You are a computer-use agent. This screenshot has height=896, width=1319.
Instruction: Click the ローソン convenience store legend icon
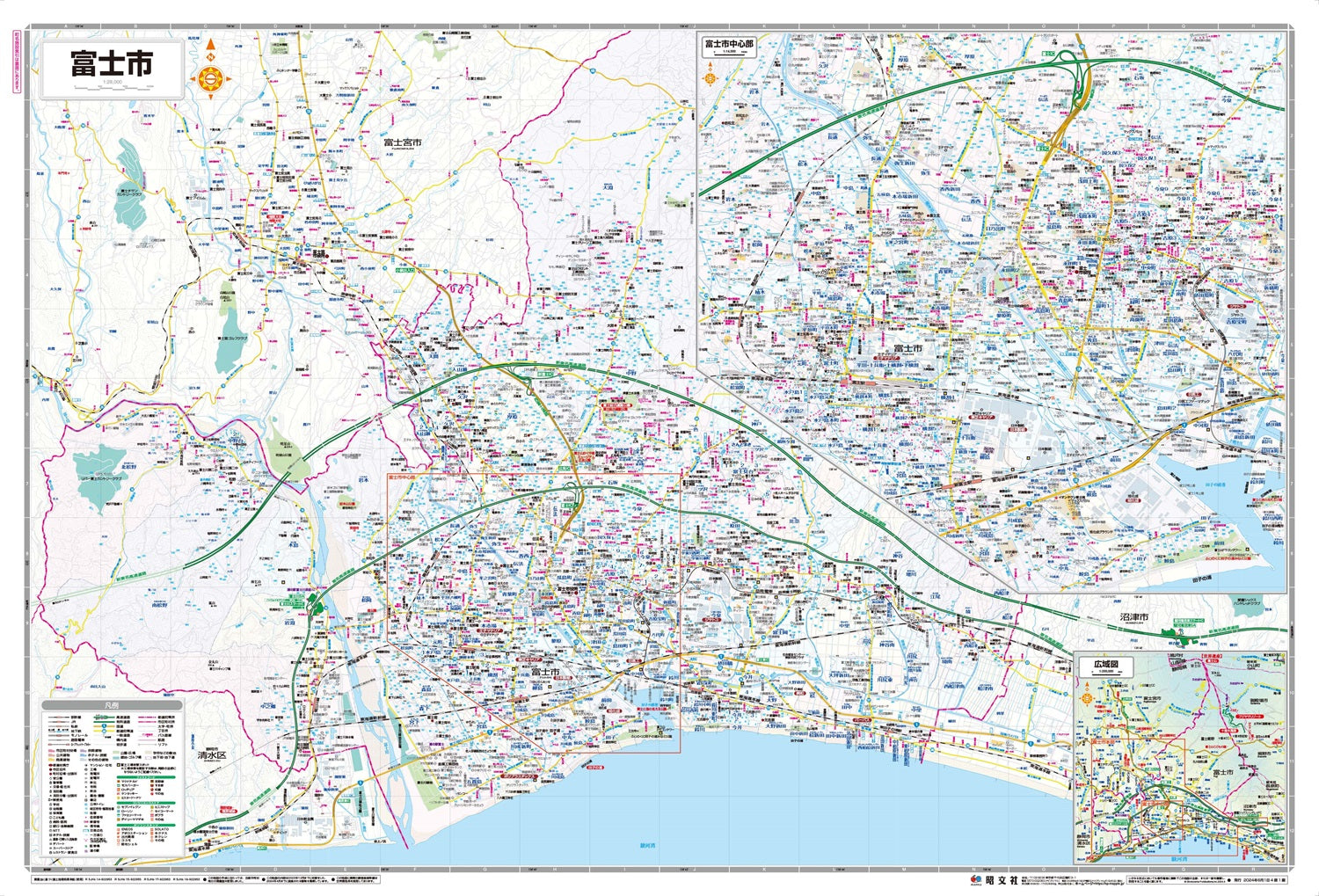tap(118, 811)
